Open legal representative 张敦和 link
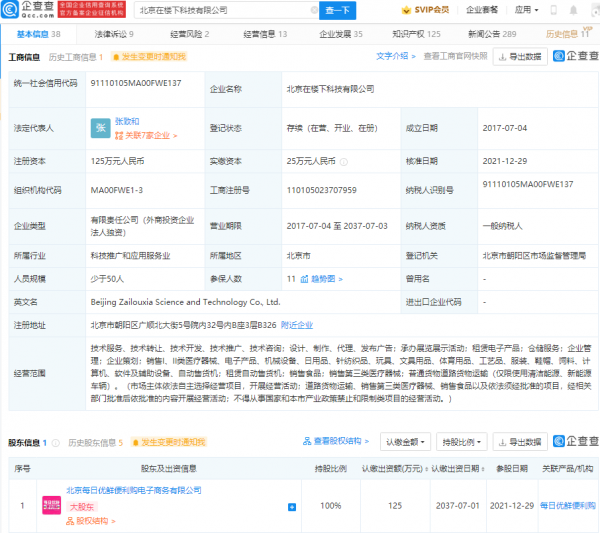The height and width of the screenshot is (533, 600). pyautogui.click(x=127, y=121)
